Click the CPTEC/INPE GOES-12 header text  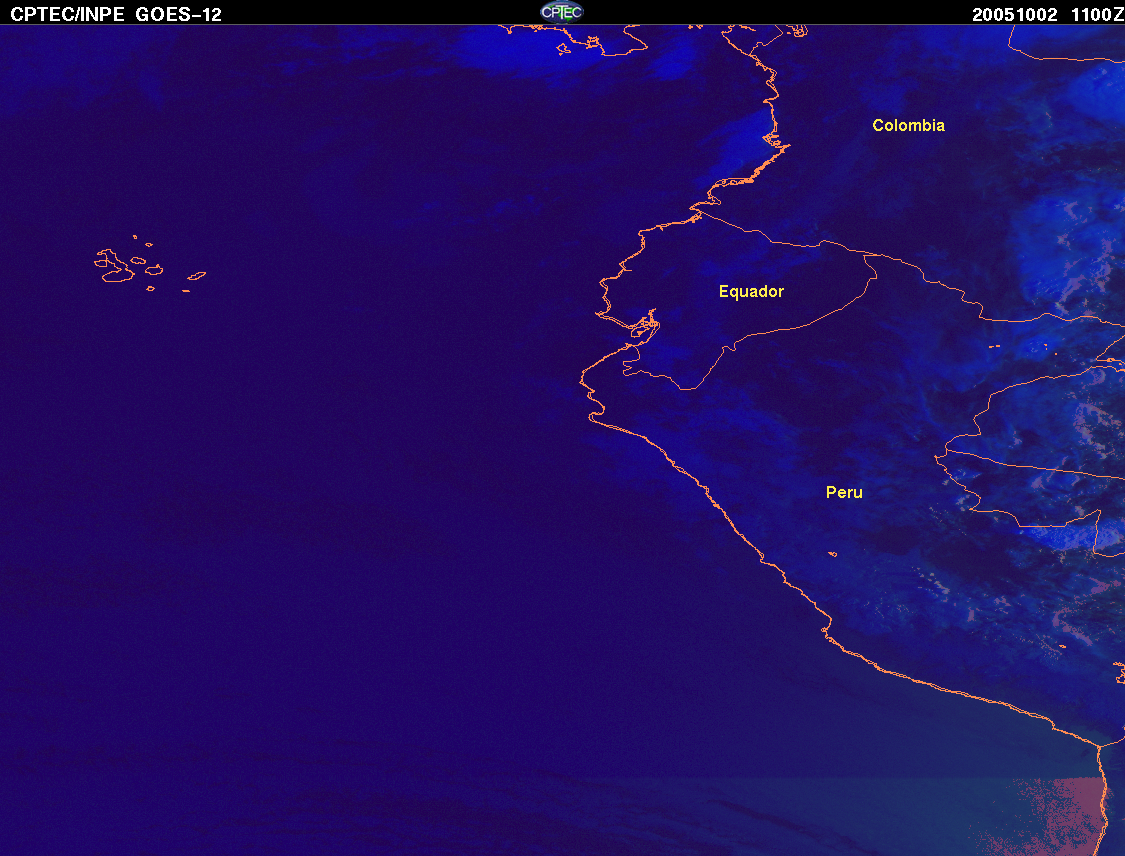pyautogui.click(x=116, y=14)
